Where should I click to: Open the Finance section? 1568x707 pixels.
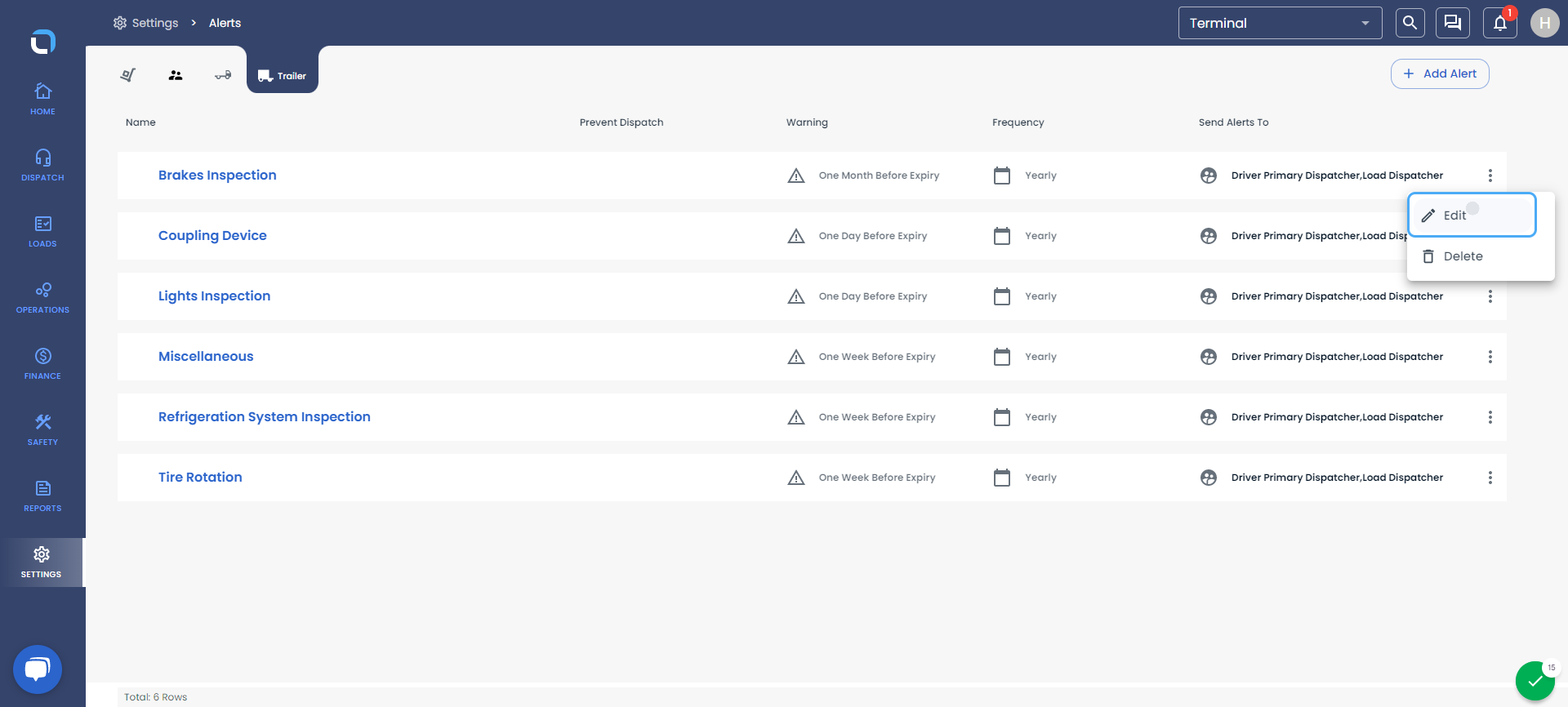42,363
